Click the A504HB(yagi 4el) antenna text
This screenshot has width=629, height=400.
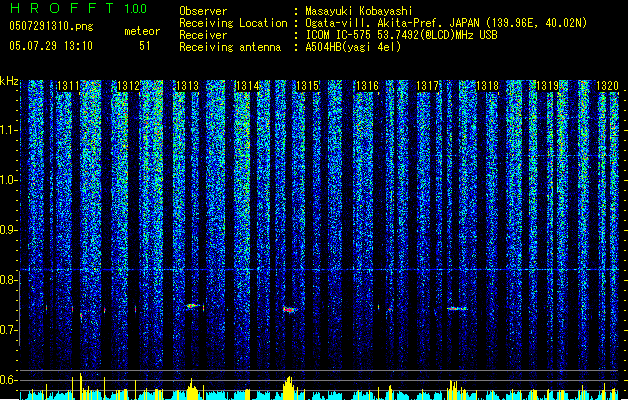[x=353, y=47]
